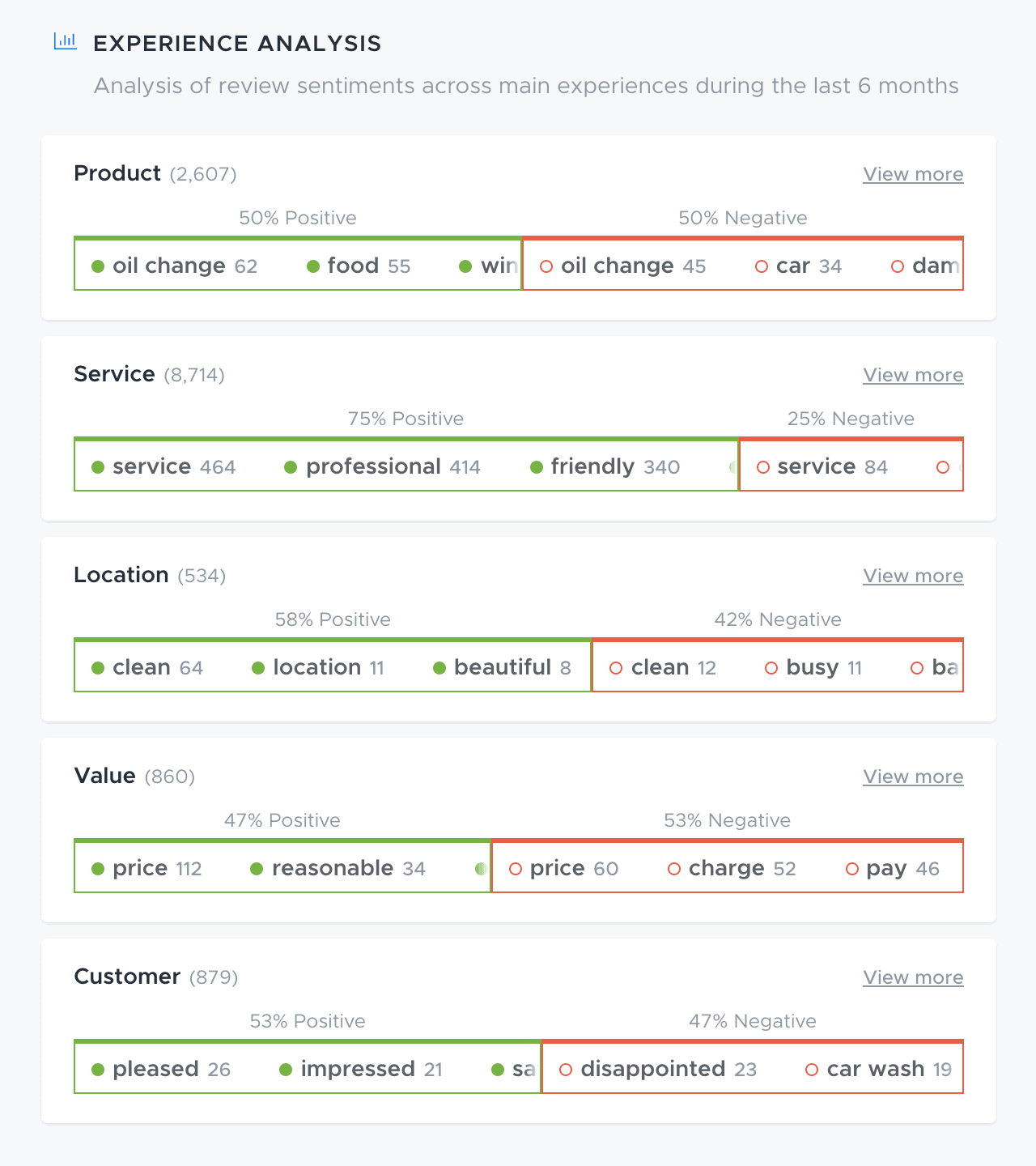Select the green dot beside oil change 62
The height and width of the screenshot is (1166, 1036).
click(x=100, y=265)
